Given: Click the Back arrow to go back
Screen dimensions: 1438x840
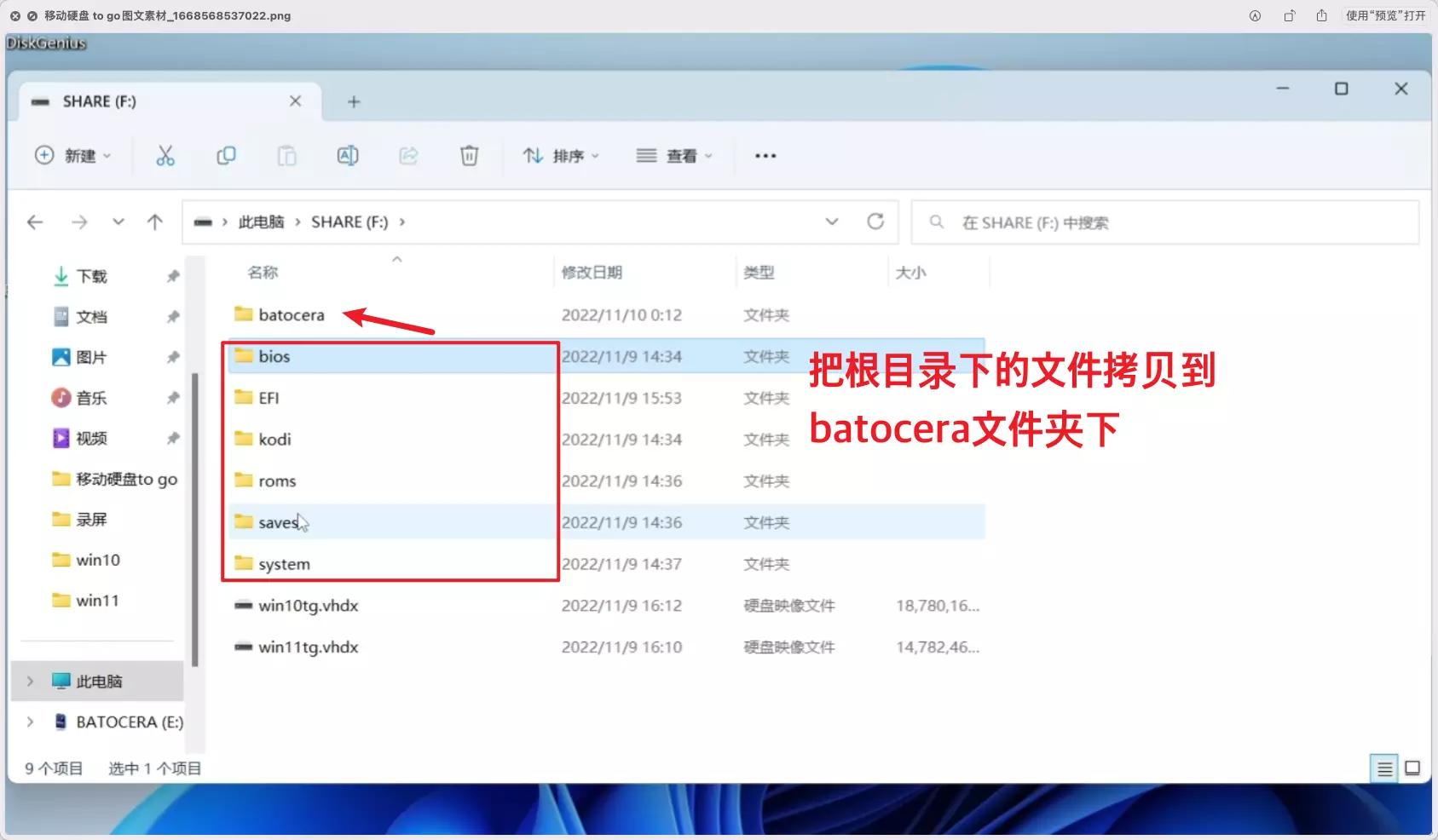Looking at the screenshot, I should (35, 222).
